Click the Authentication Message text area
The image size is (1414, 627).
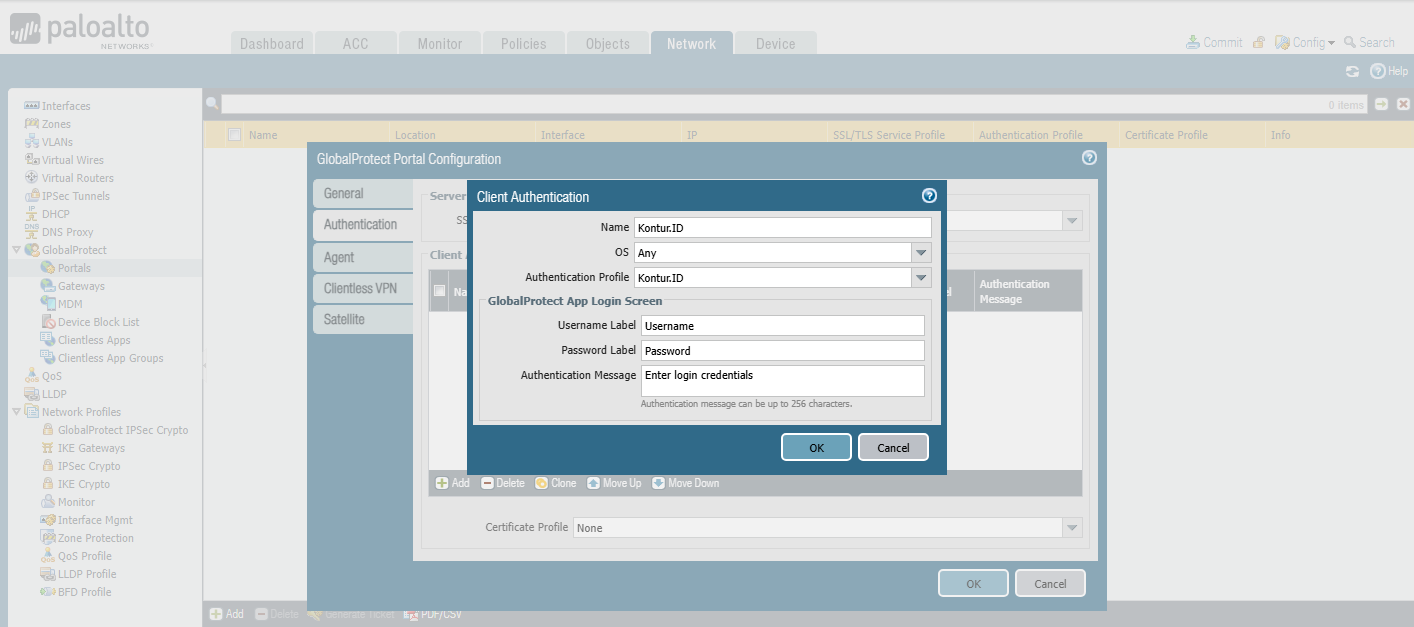(783, 380)
